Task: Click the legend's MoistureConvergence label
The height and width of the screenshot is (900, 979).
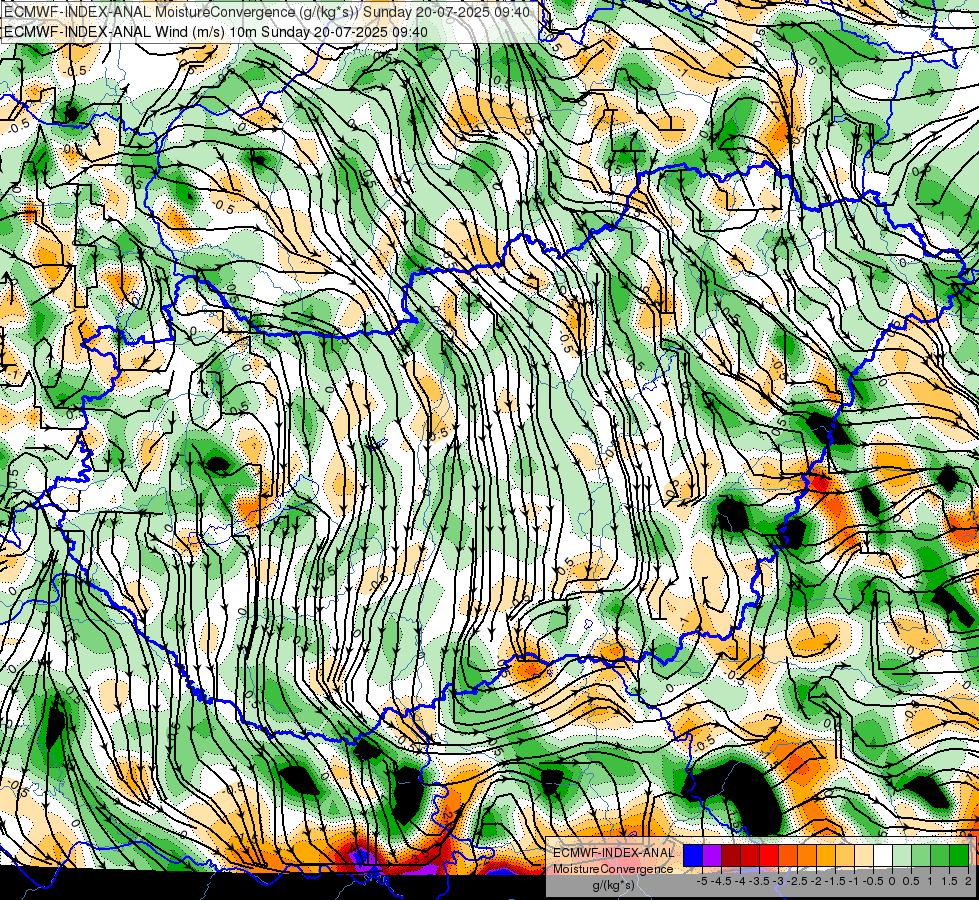Action: [x=613, y=869]
